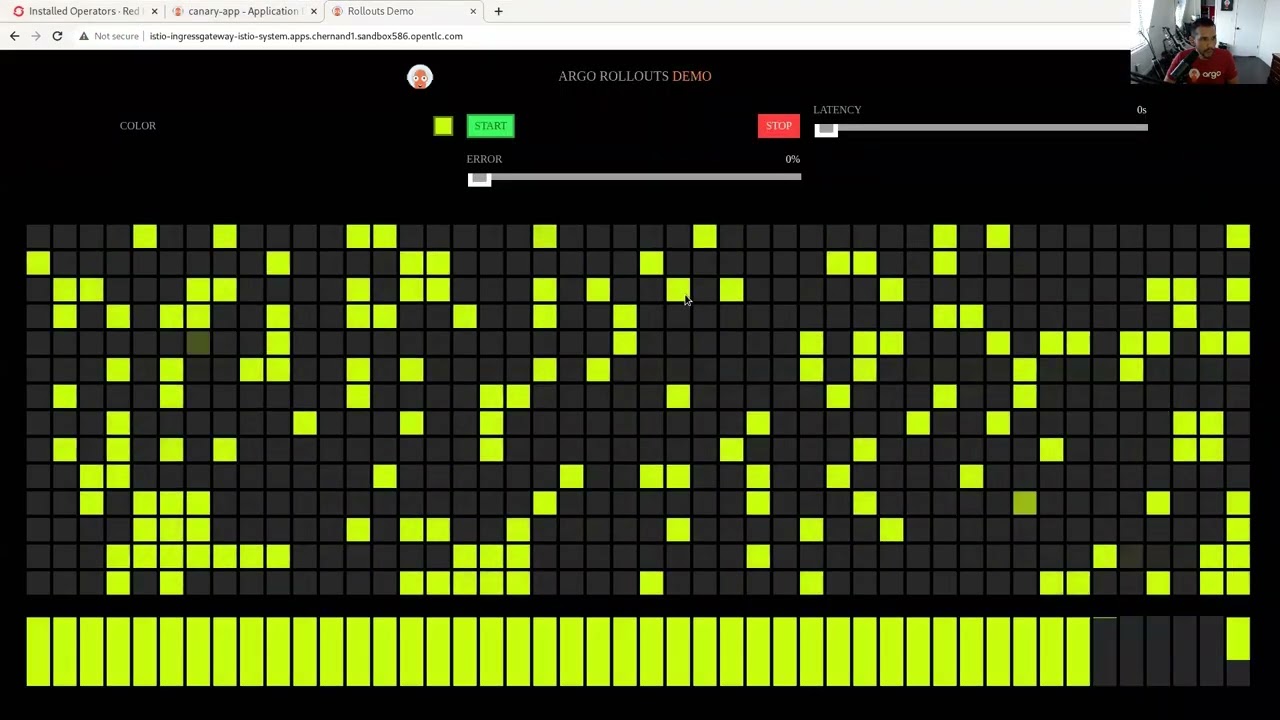Click the ARGO ROLLOUTS DEMO title
1280x720 pixels.
[635, 76]
